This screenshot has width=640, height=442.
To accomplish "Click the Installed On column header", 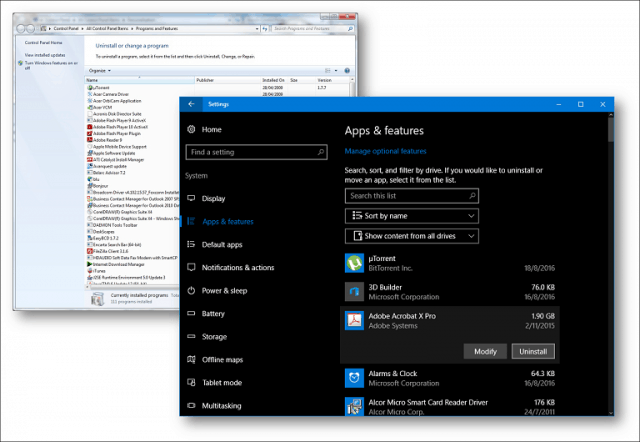I will click(x=275, y=80).
